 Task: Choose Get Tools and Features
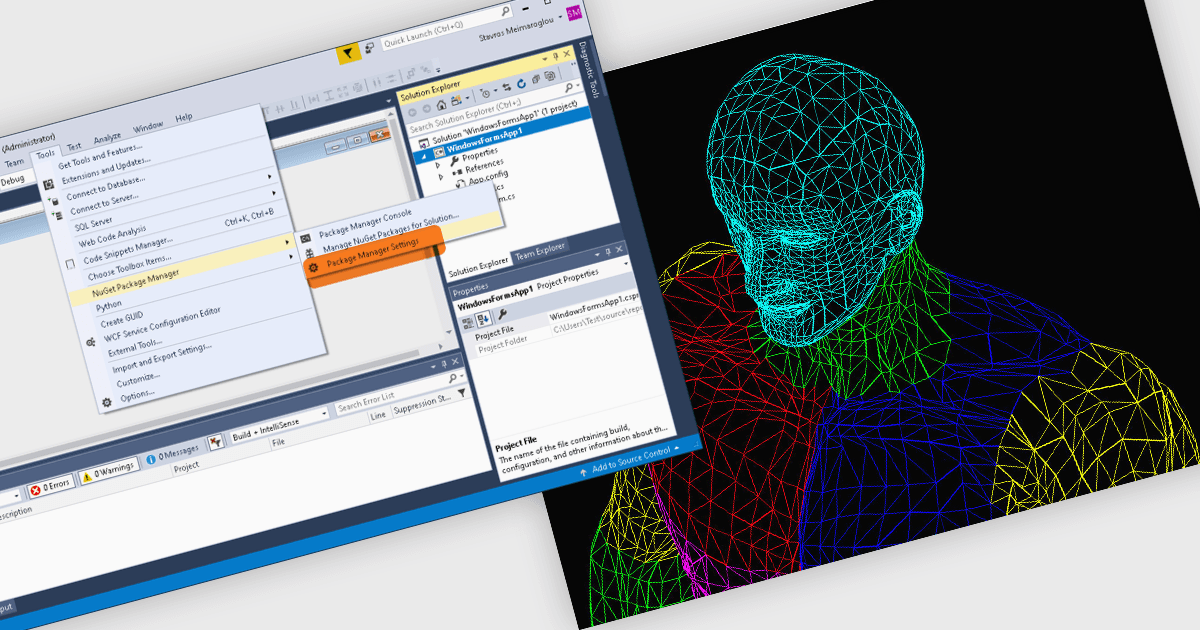tap(101, 155)
